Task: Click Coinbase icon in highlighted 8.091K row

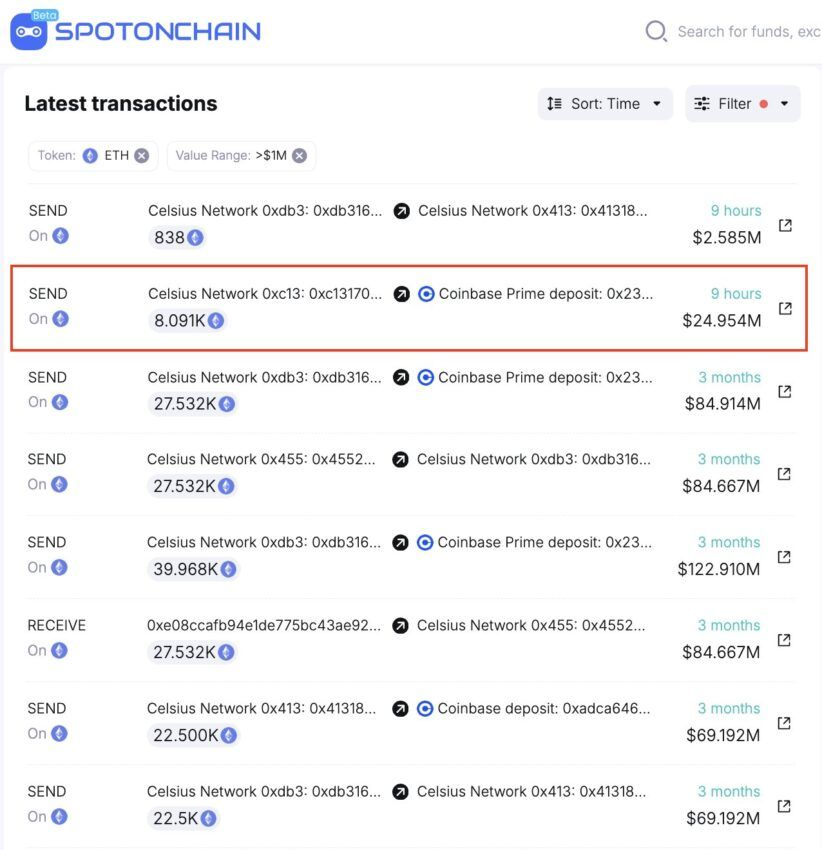Action: pyautogui.click(x=426, y=294)
